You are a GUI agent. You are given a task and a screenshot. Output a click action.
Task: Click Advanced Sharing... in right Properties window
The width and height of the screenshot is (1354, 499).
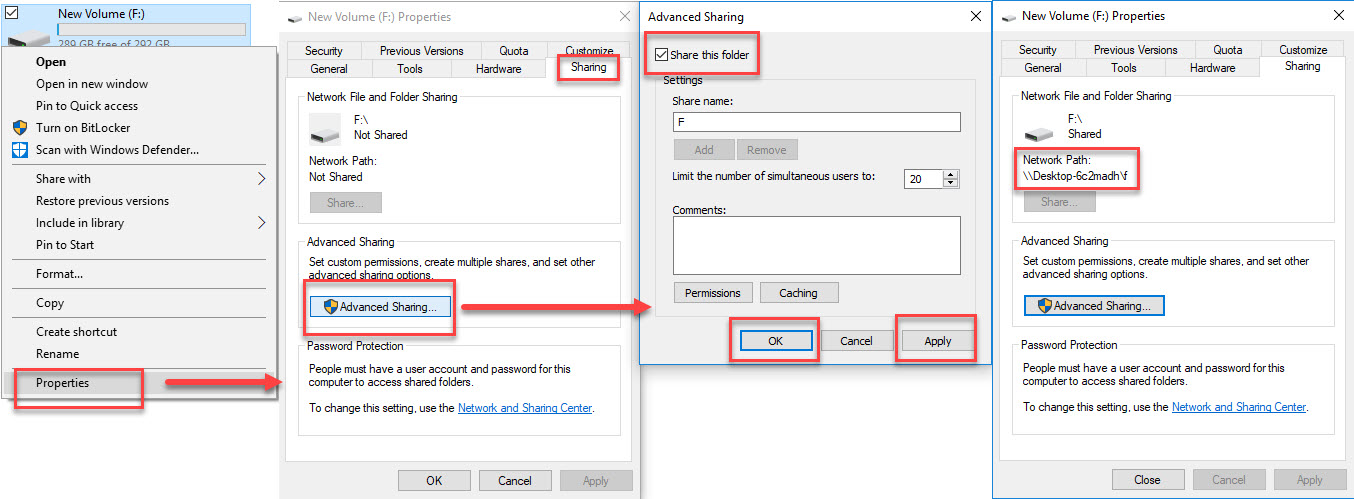pyautogui.click(x=1095, y=306)
